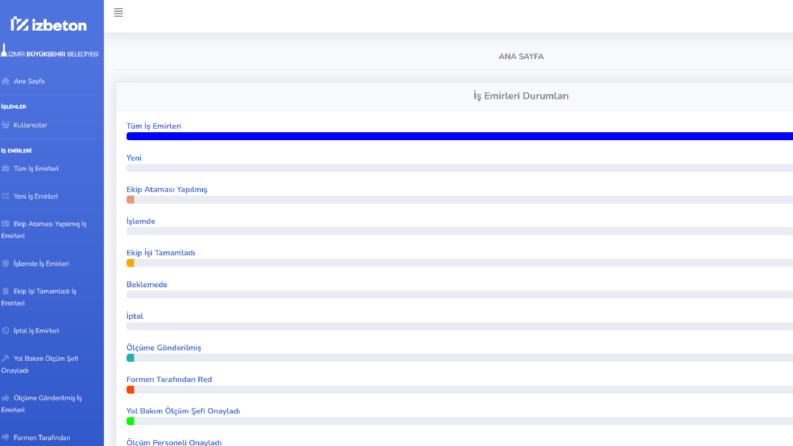Screen dimensions: 793x446
Task: Open Formen Tarafından sidebar item
Action: click(42, 438)
